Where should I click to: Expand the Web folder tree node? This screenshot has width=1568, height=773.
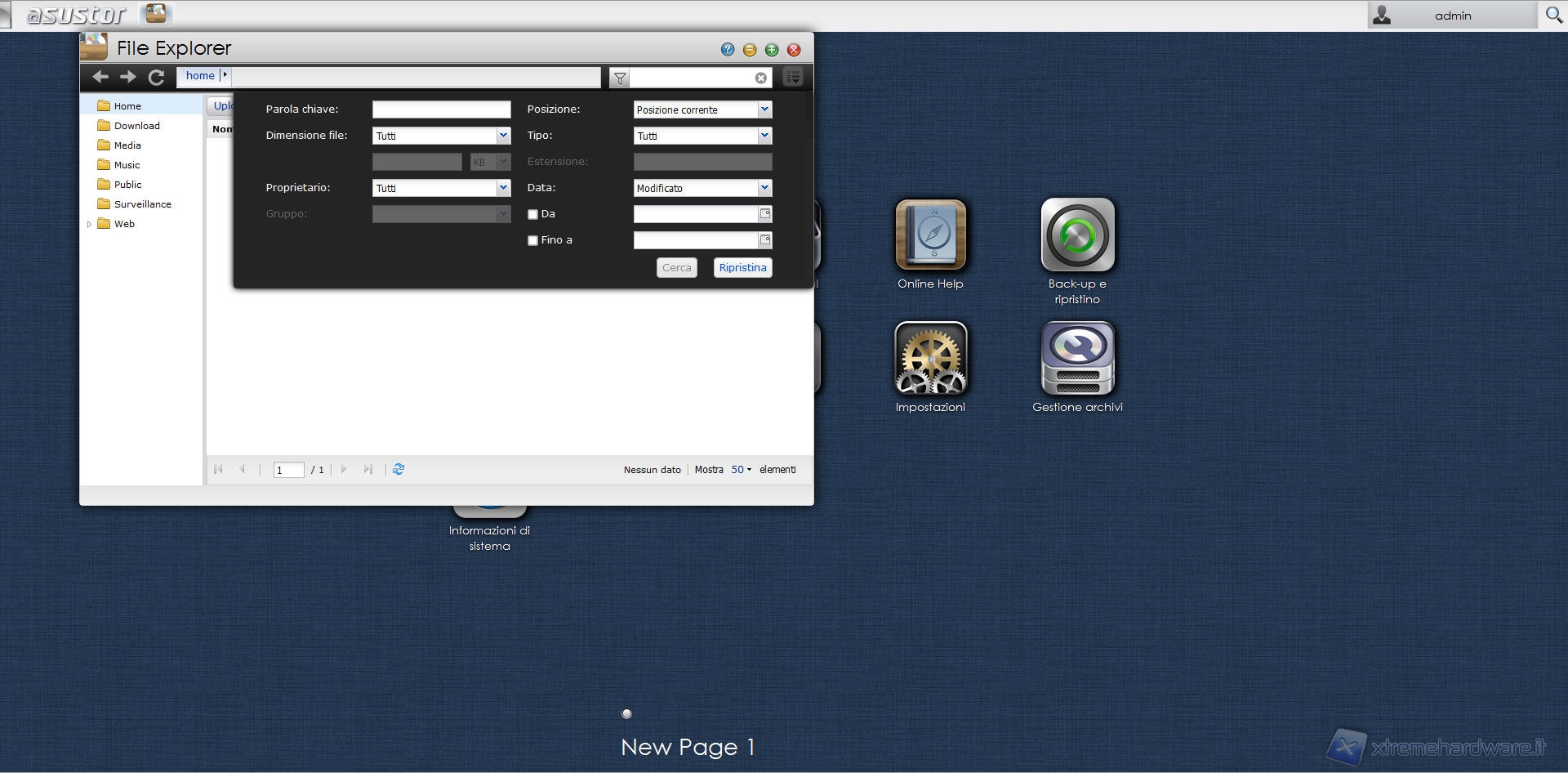click(89, 224)
